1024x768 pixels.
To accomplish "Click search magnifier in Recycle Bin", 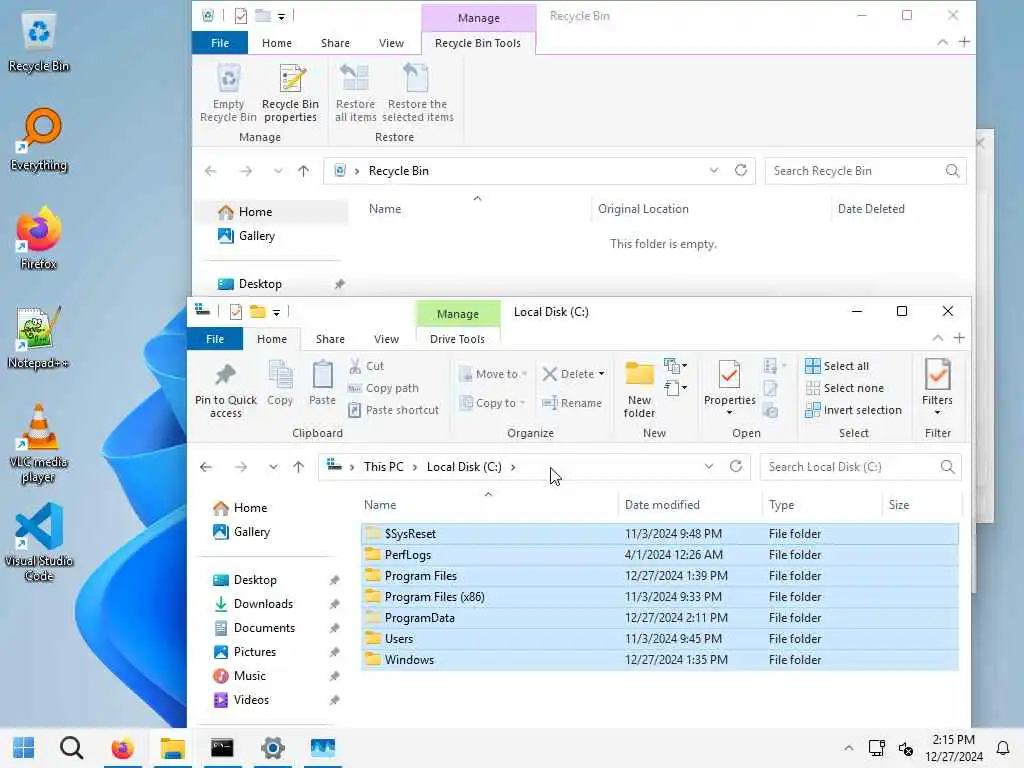I will point(952,170).
